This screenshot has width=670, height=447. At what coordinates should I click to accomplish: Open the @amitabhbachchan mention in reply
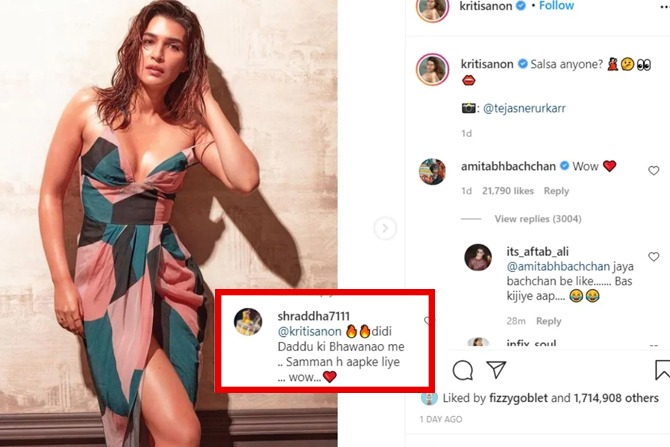[x=558, y=267]
